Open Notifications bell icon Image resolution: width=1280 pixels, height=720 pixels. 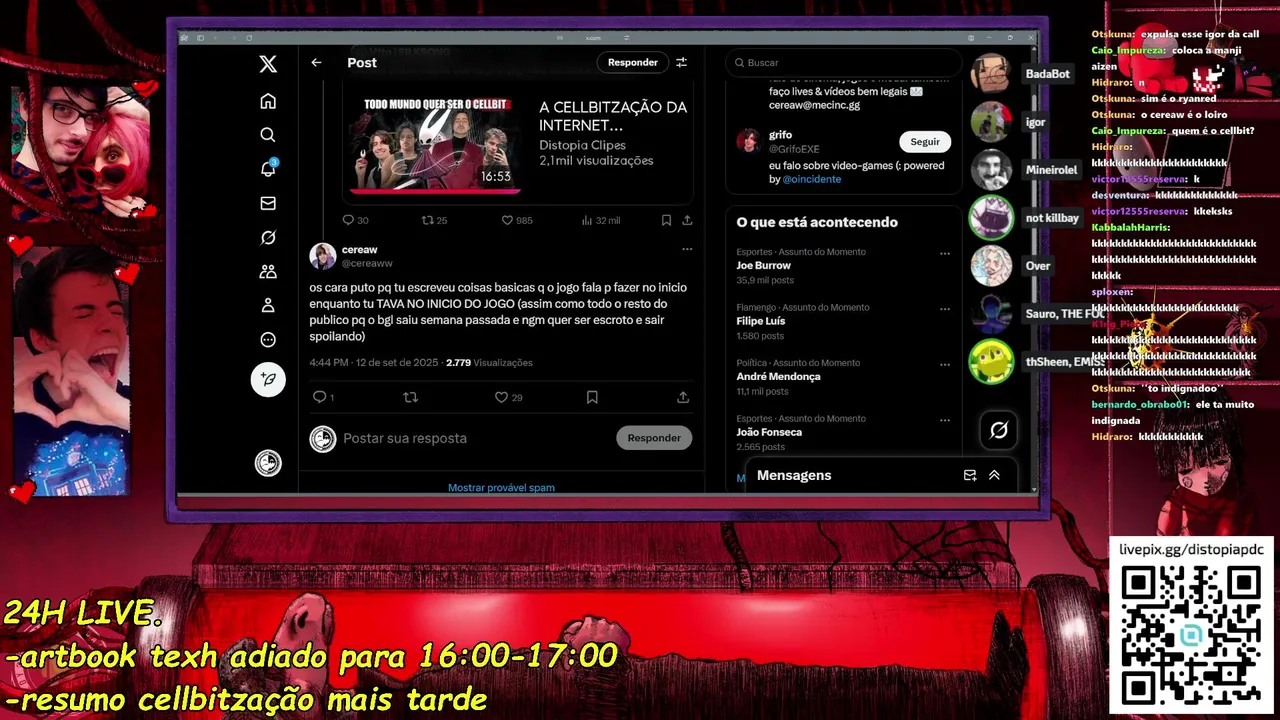pos(268,169)
